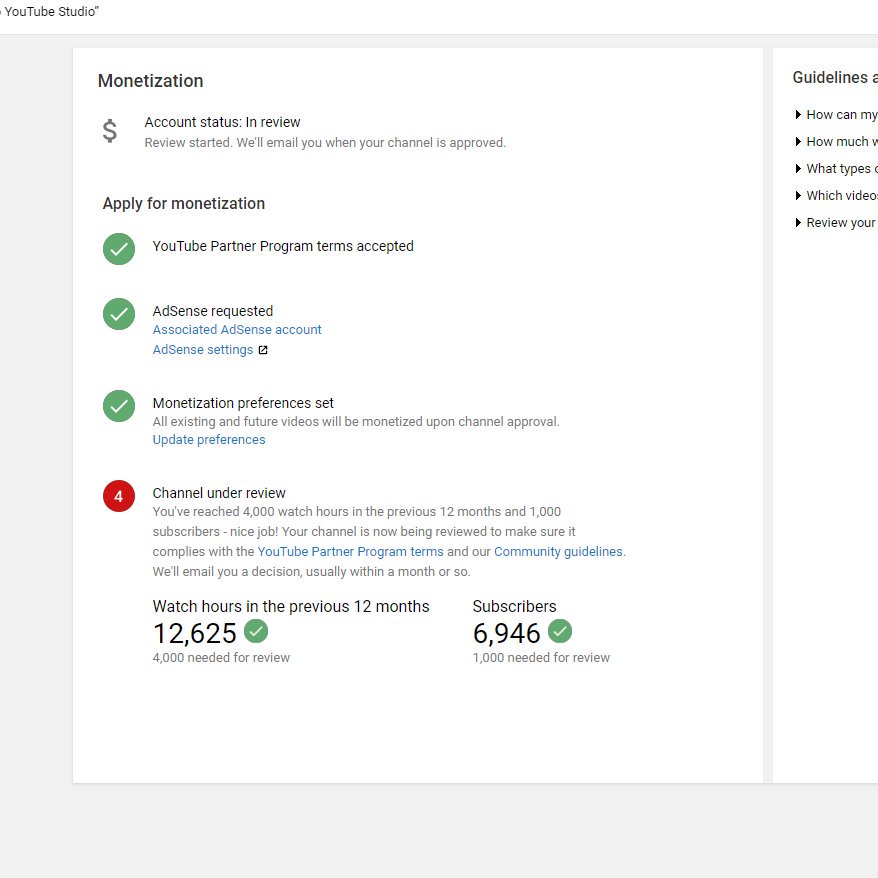
Task: Click '4,000 needed for review' text
Action: [x=221, y=657]
